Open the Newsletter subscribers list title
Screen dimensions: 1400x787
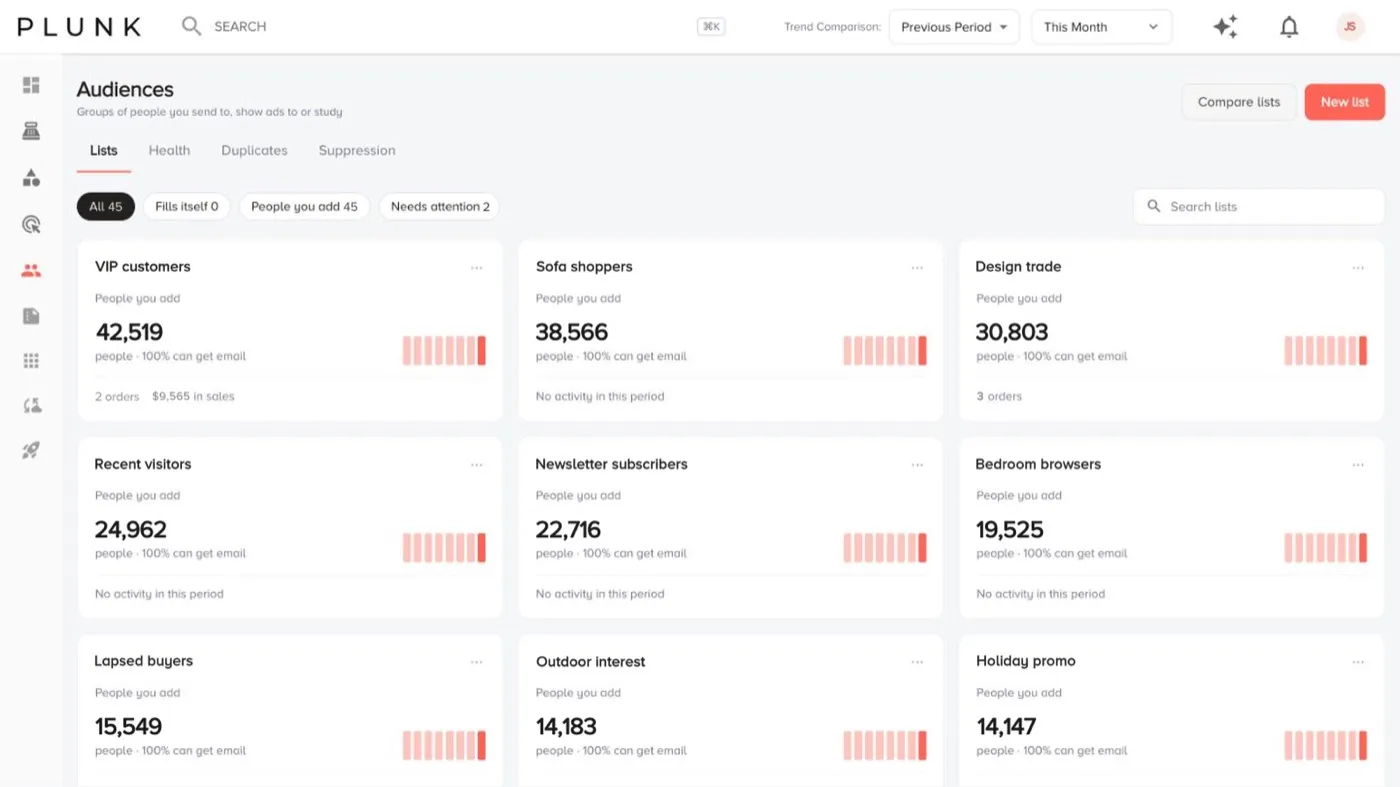pos(611,464)
